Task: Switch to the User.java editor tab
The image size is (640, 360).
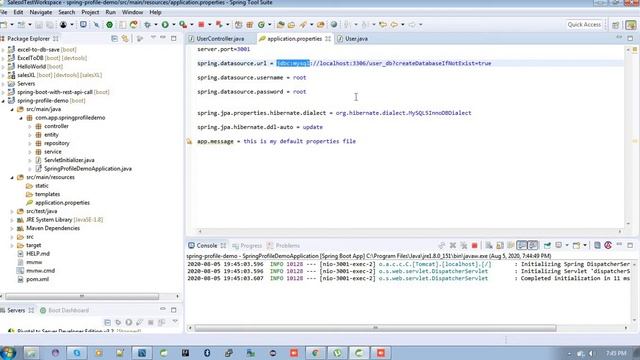Action: pos(356,38)
